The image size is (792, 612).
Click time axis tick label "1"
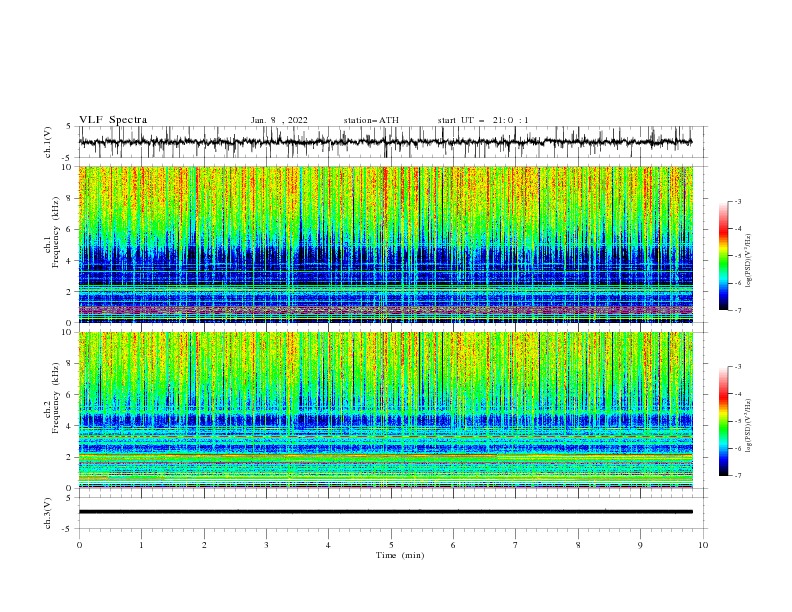tap(141, 545)
